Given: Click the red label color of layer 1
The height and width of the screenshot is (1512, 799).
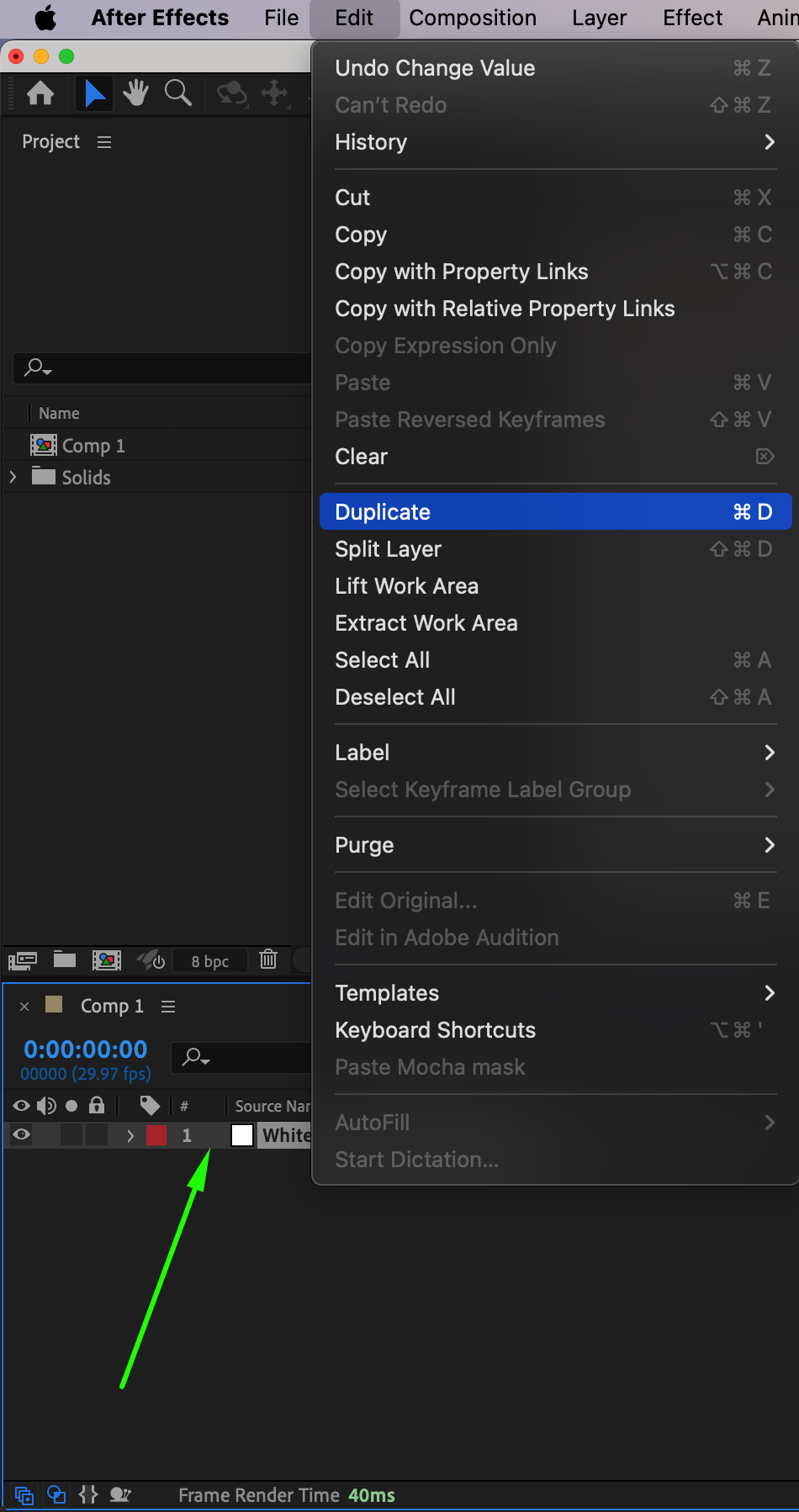Looking at the screenshot, I should pos(156,1135).
